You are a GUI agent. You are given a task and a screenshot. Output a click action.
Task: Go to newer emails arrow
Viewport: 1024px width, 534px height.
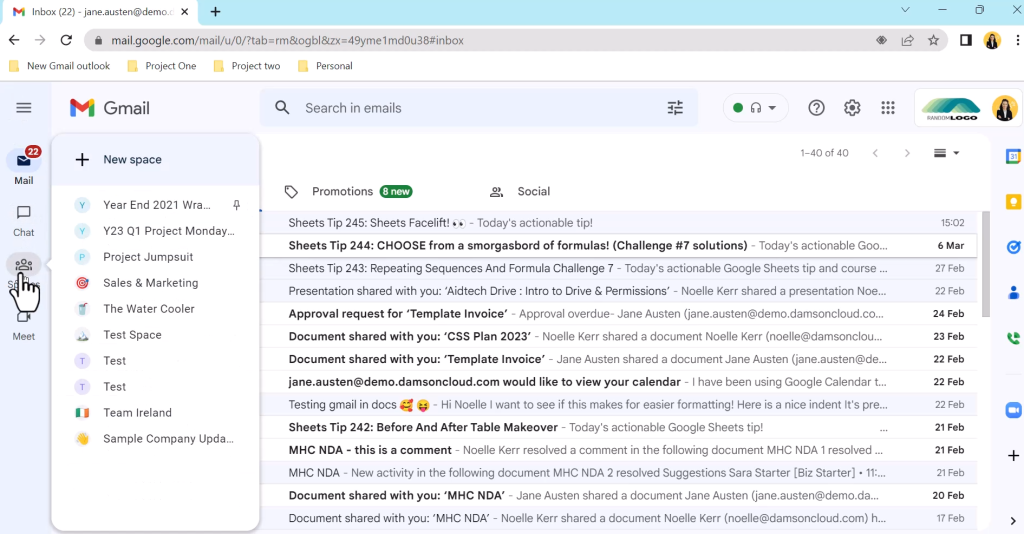875,153
